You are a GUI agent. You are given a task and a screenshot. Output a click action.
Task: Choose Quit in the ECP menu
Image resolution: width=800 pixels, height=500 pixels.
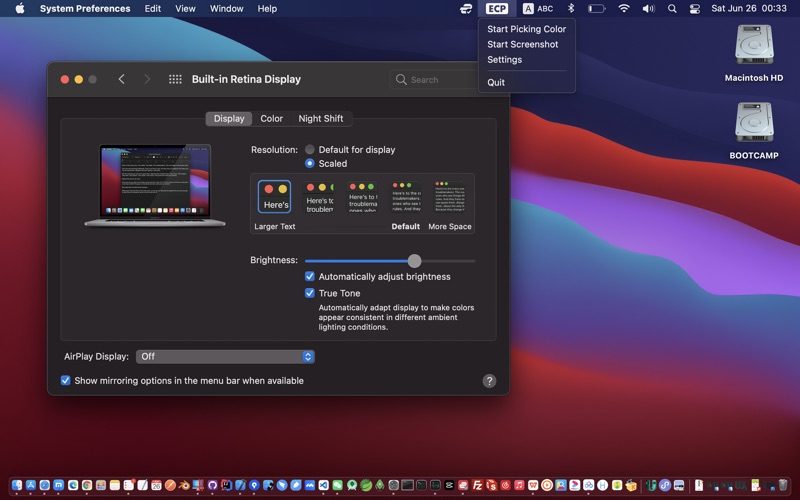tap(496, 82)
